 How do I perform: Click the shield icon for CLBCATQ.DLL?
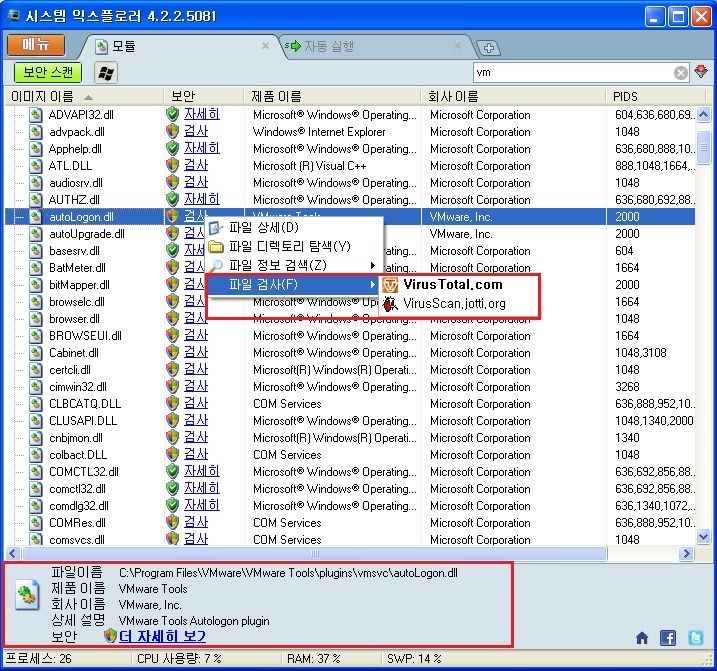[x=172, y=404]
